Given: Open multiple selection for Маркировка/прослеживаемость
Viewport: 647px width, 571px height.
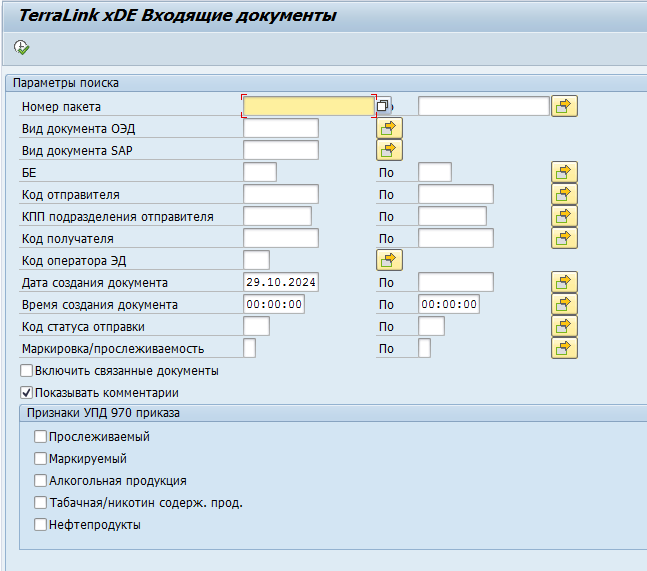Looking at the screenshot, I should pos(564,348).
